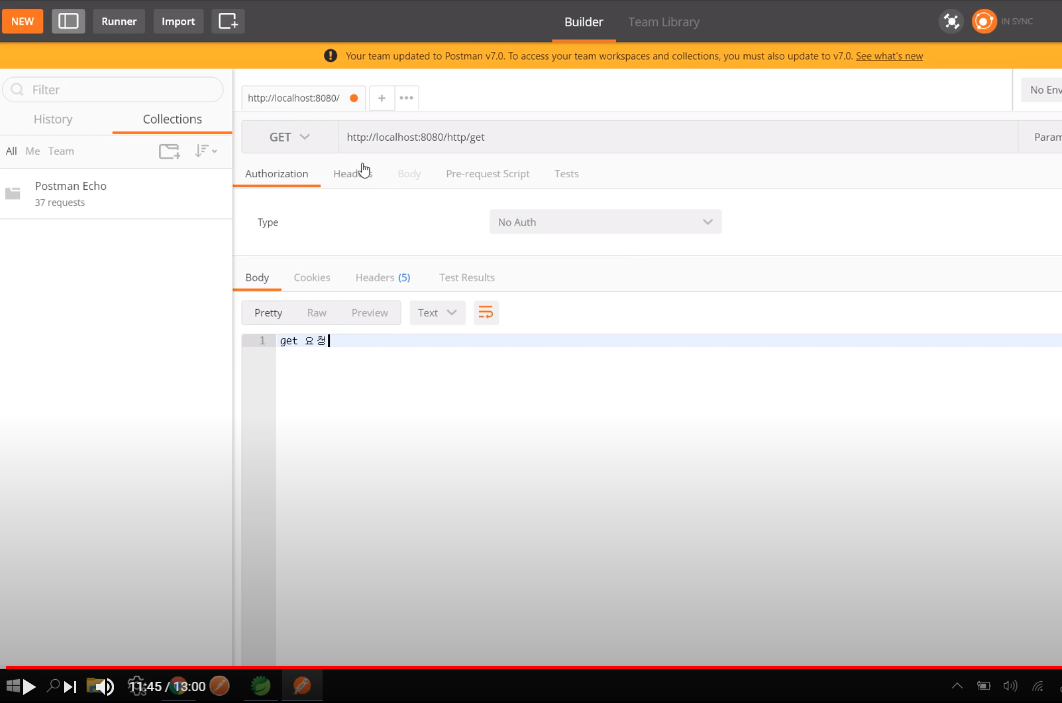1062x703 pixels.
Task: Open the Runner
Action: (119, 21)
